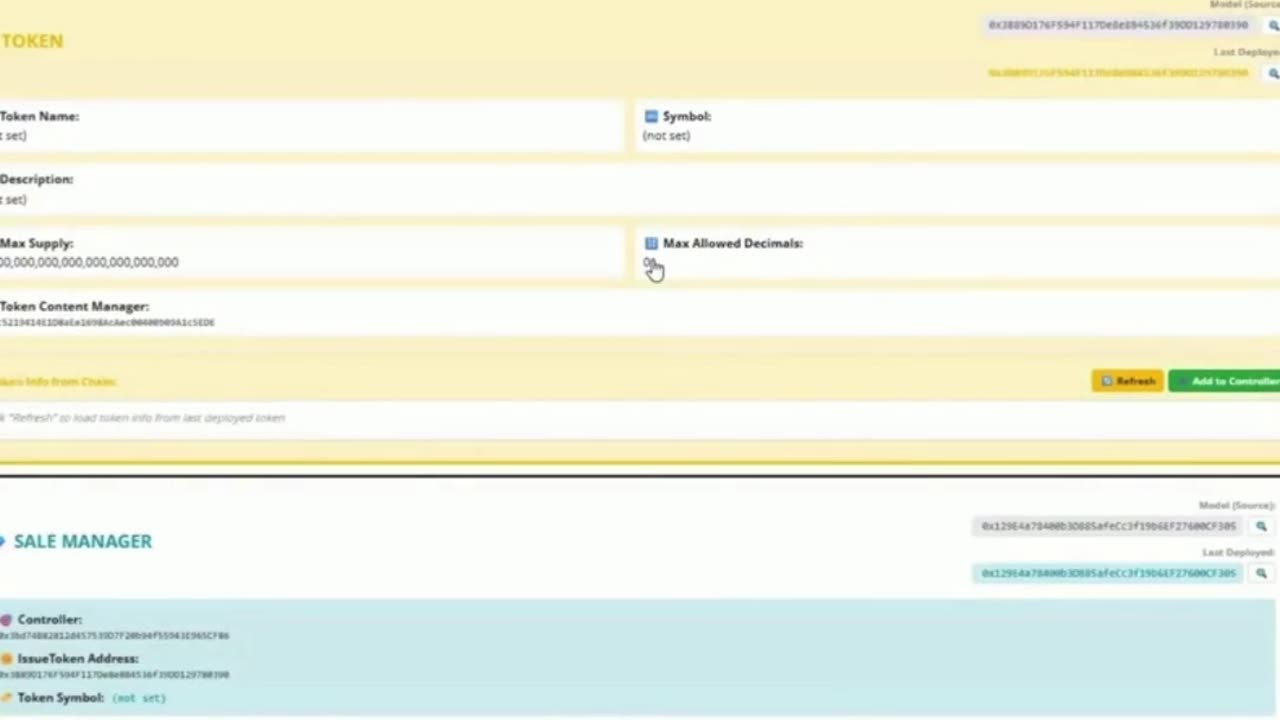
Task: Click the Max Supply value
Action: (x=89, y=262)
